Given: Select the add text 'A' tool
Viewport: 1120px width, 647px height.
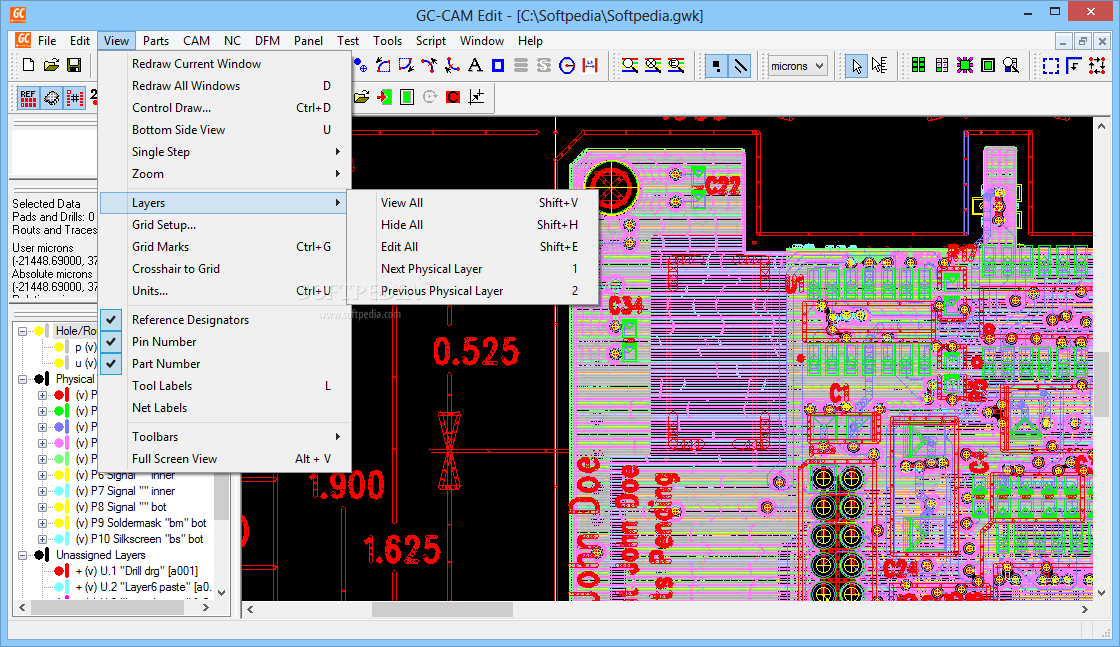Looking at the screenshot, I should (475, 66).
